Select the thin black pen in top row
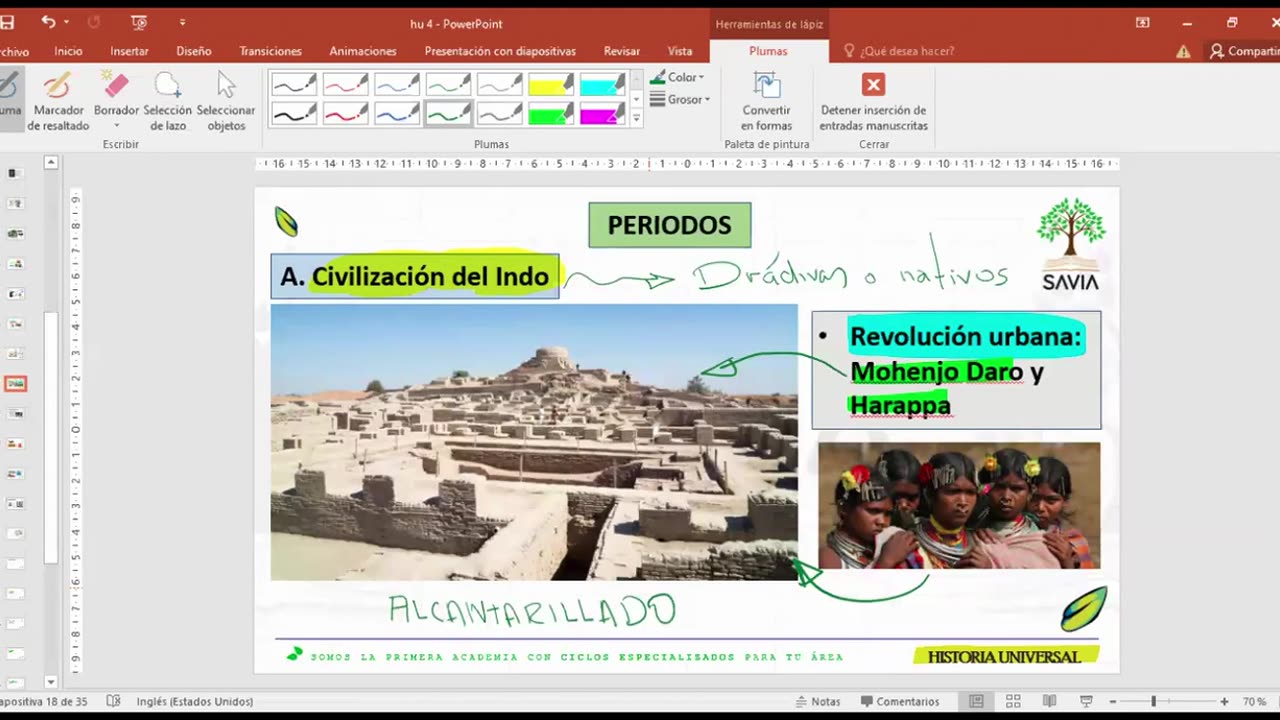This screenshot has height=720, width=1280. tap(294, 85)
